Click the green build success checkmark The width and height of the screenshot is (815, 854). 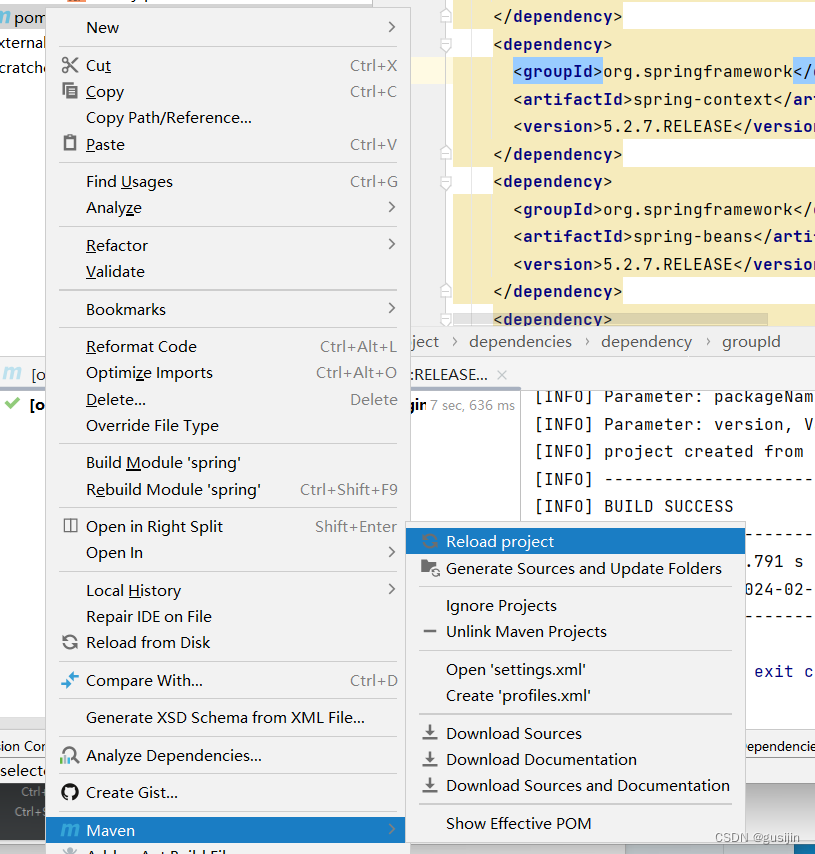[x=12, y=404]
